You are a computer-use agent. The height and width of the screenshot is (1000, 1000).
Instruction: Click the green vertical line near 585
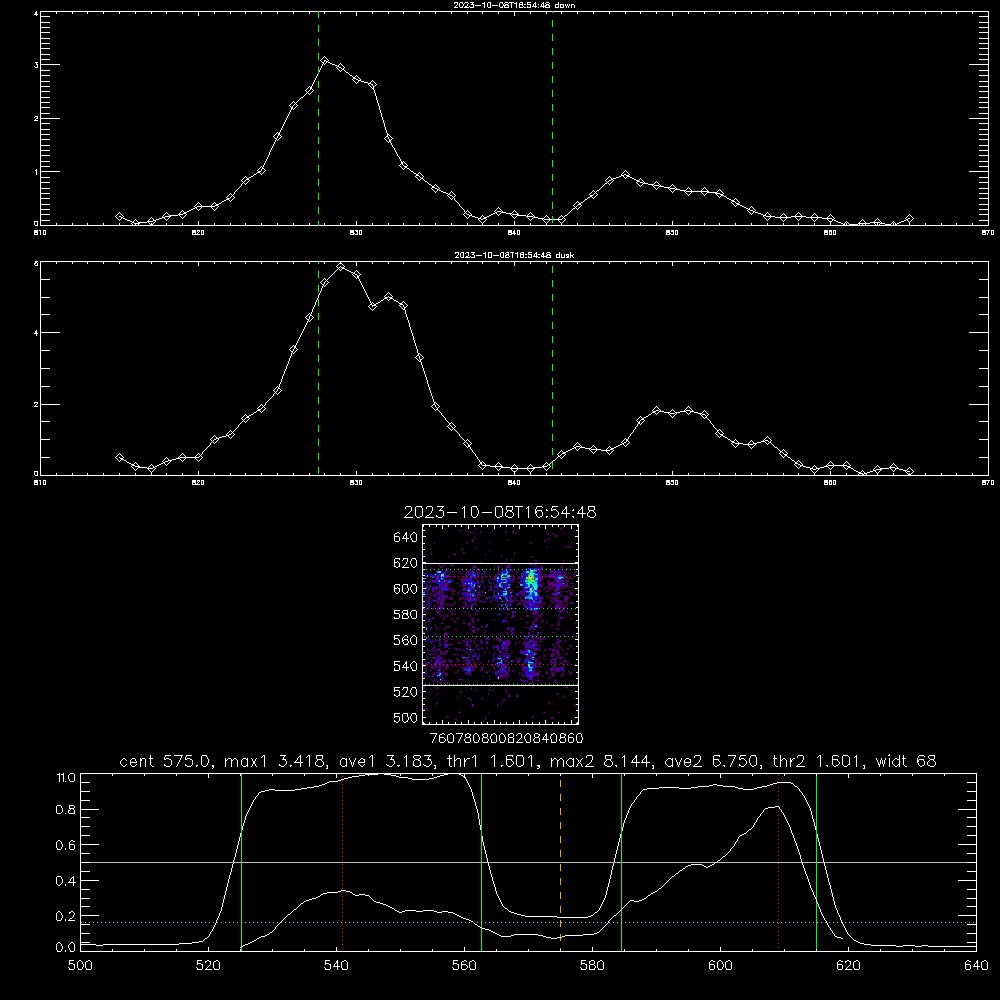(x=621, y=861)
